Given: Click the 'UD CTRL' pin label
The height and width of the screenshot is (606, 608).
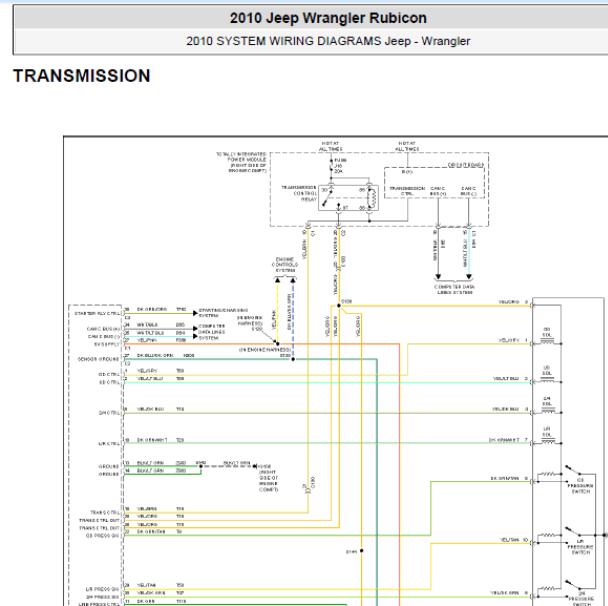Looking at the screenshot, I should pyautogui.click(x=109, y=382).
